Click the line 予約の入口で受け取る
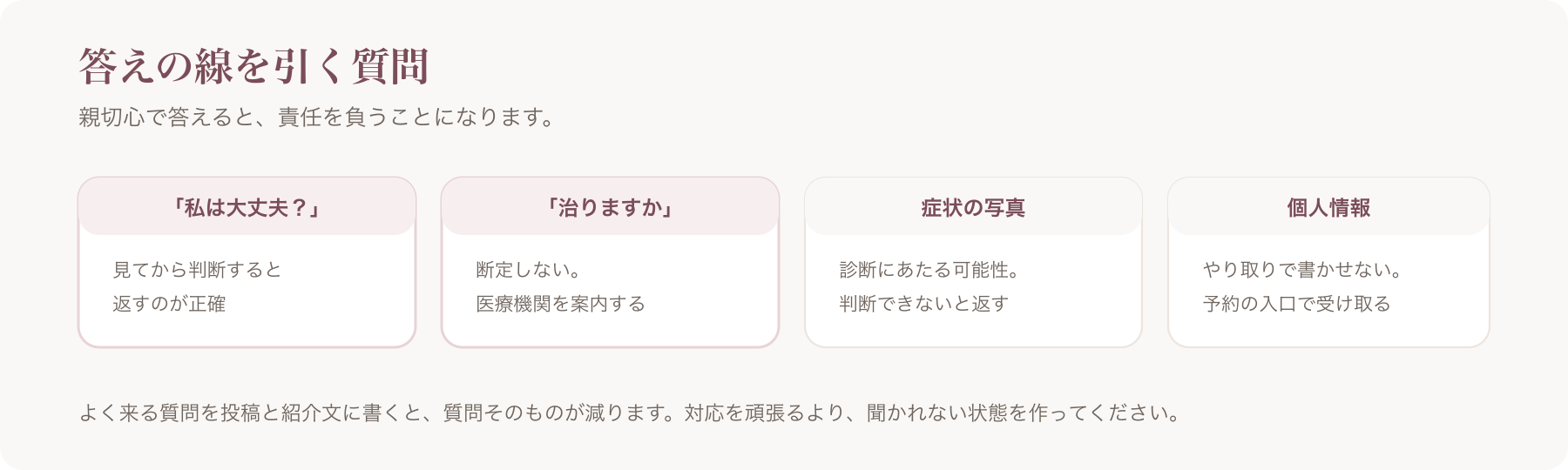The width and height of the screenshot is (1568, 470). 1297,304
